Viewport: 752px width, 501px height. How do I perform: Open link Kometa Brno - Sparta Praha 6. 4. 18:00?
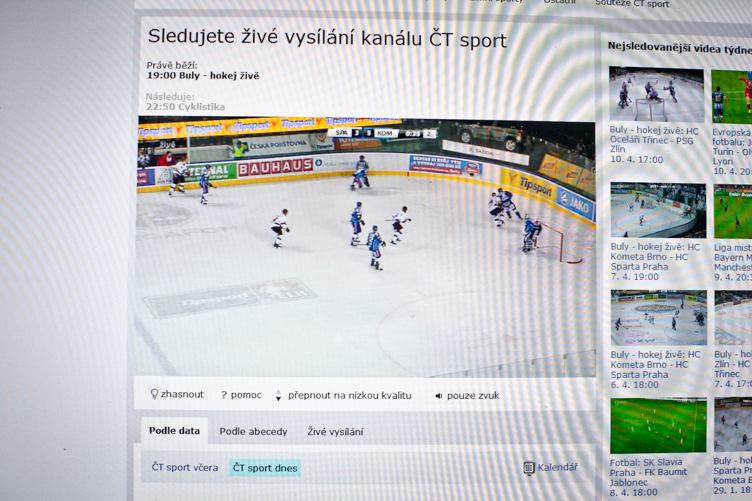[655, 370]
